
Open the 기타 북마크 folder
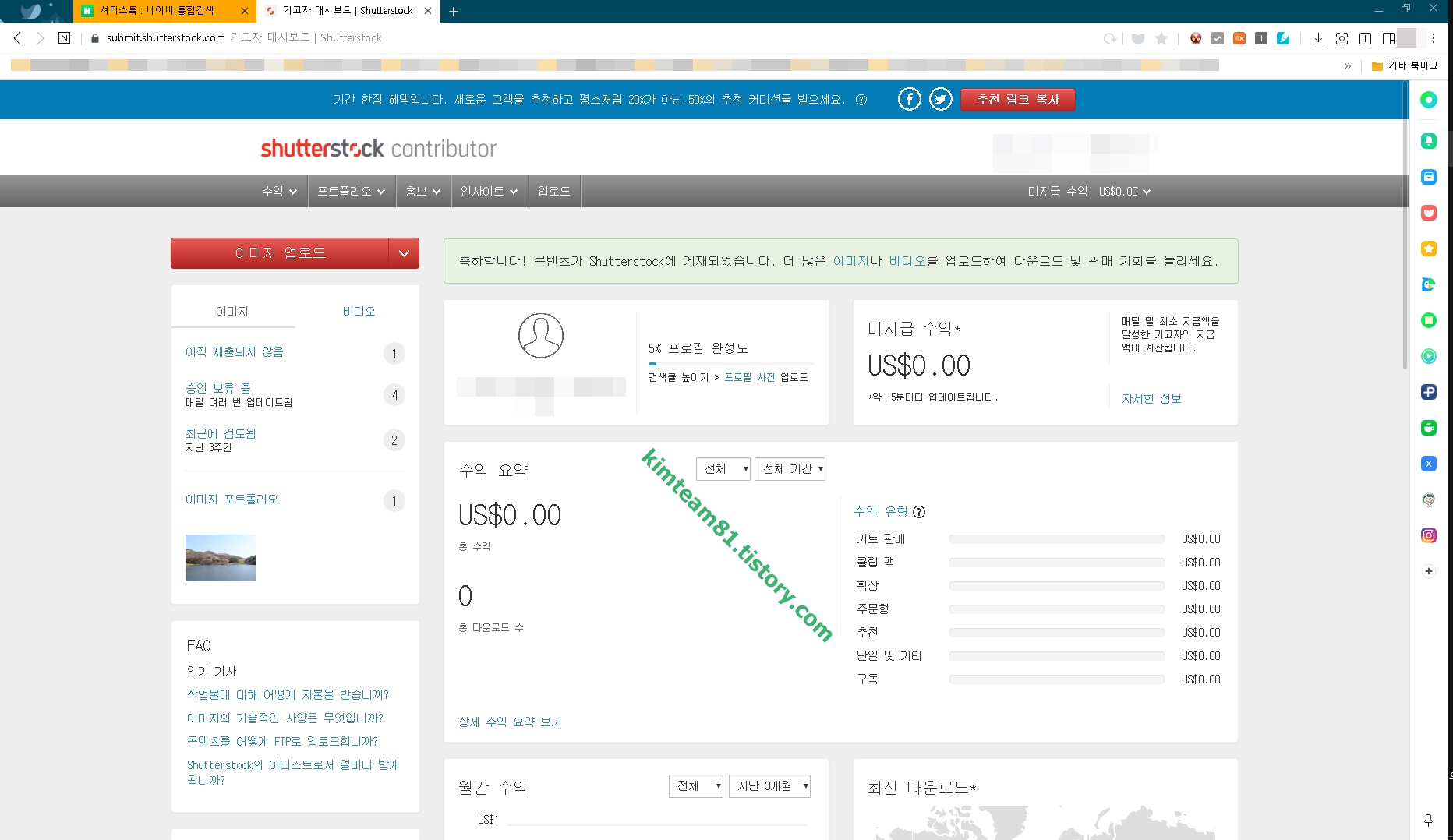[x=1405, y=65]
